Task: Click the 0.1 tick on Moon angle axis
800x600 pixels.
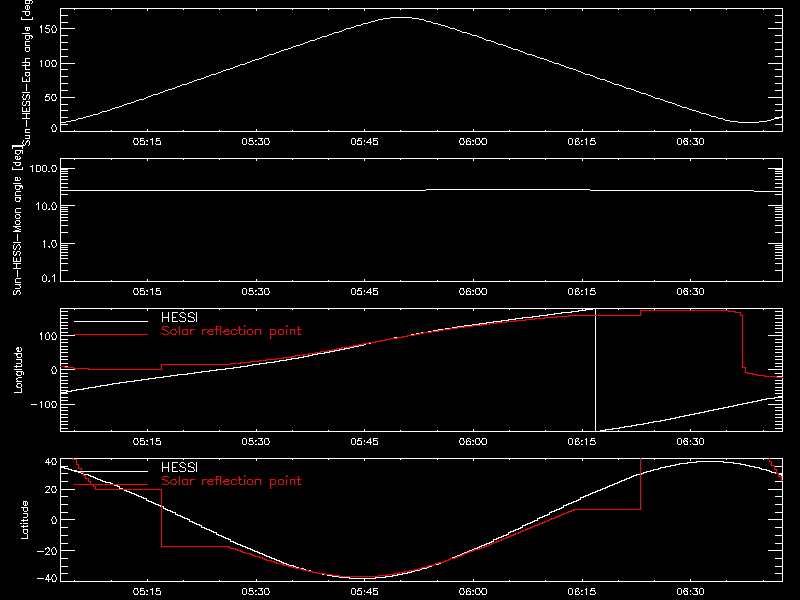Action: pos(49,279)
